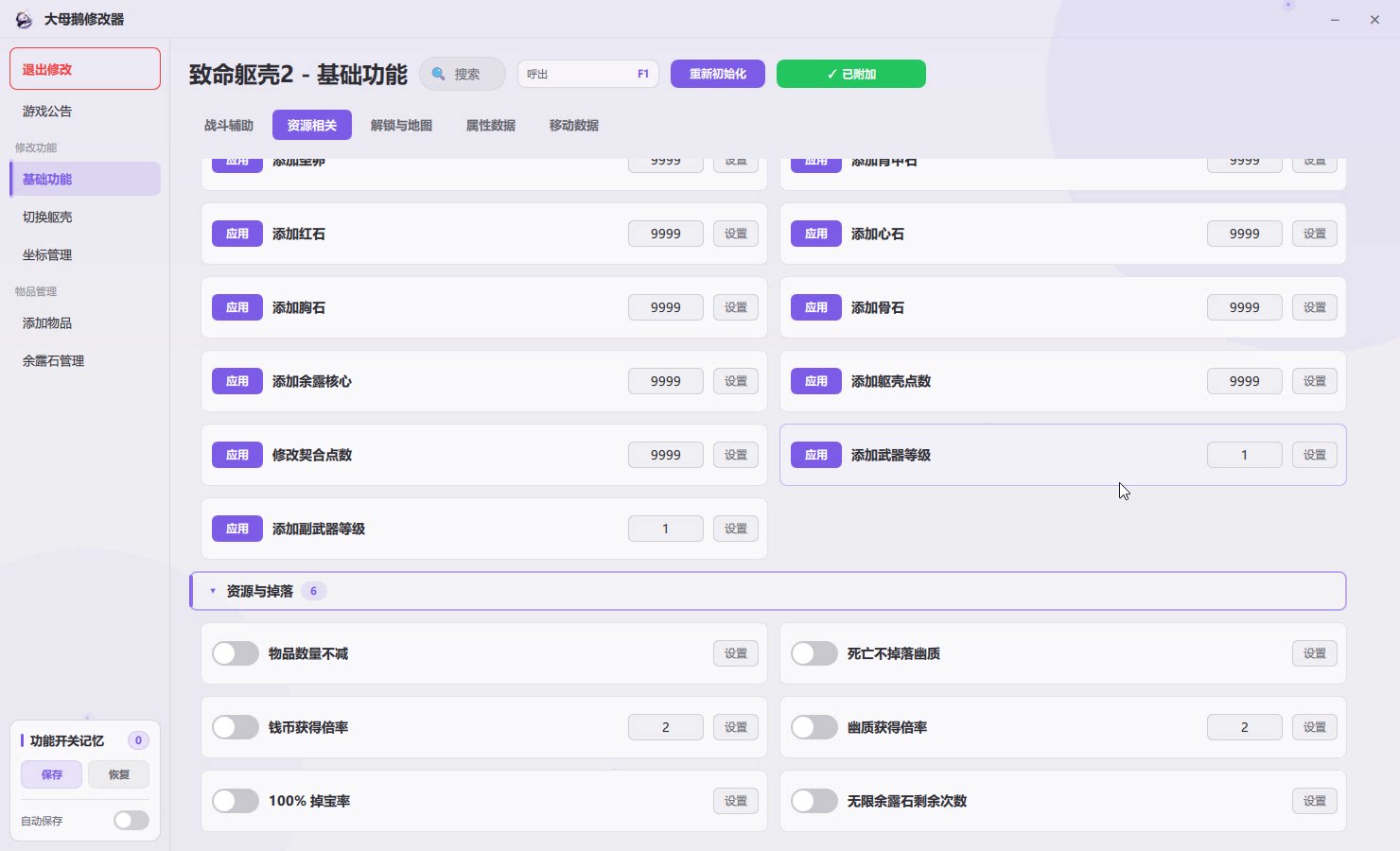This screenshot has height=851, width=1400.
Task: Click the 添加骨石 value field
Action: pos(1245,307)
